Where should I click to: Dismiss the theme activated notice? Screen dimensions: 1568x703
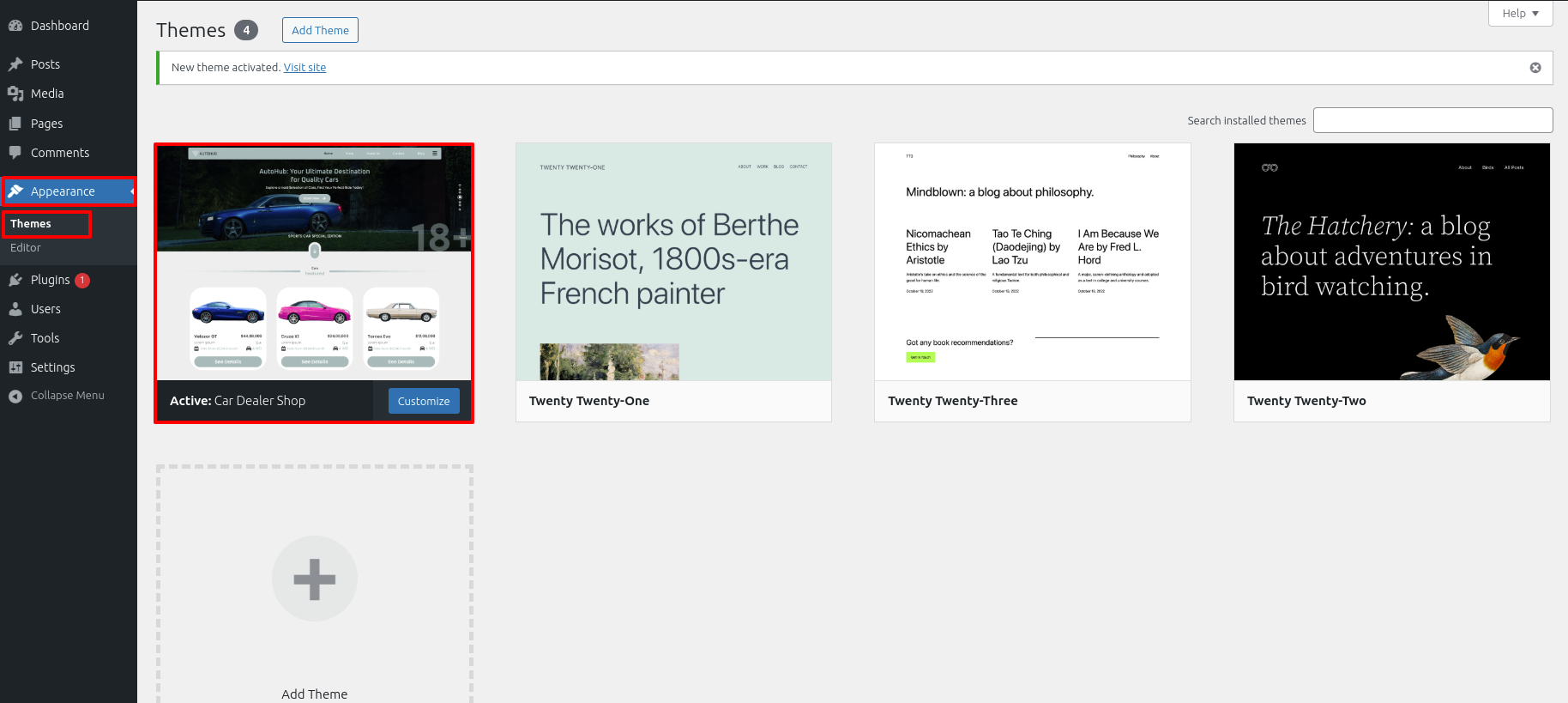click(1535, 68)
